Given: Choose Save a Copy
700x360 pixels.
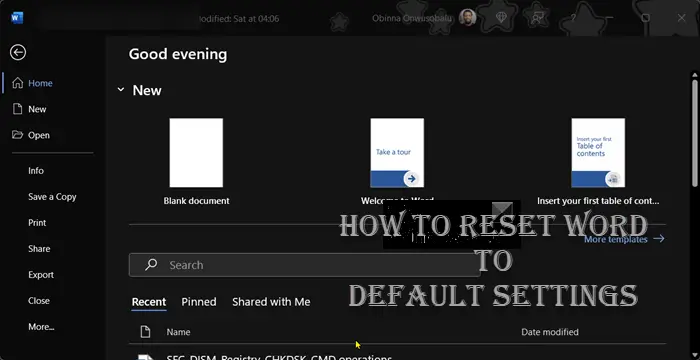Looking at the screenshot, I should tap(52, 197).
